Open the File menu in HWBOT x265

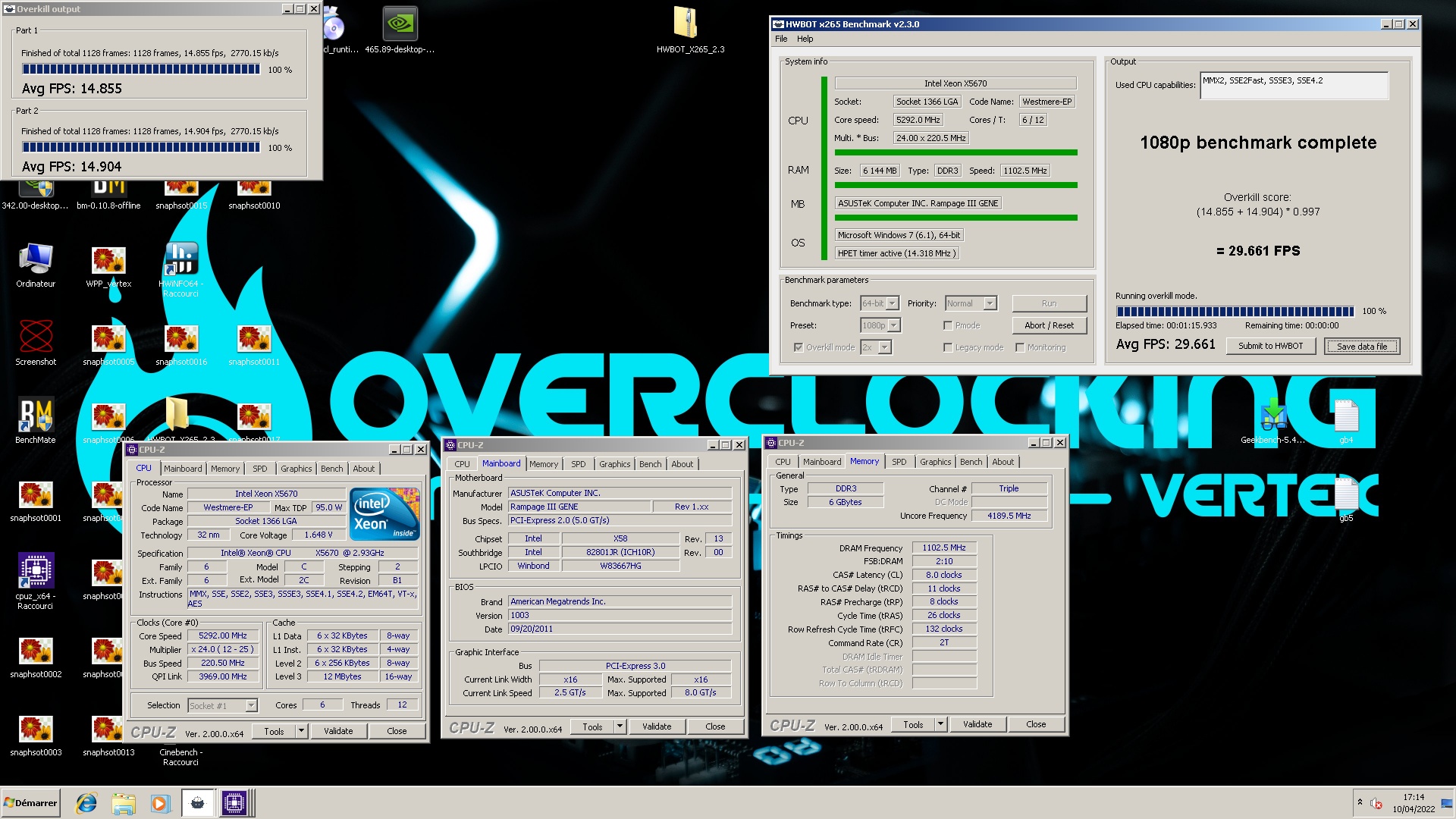click(781, 39)
